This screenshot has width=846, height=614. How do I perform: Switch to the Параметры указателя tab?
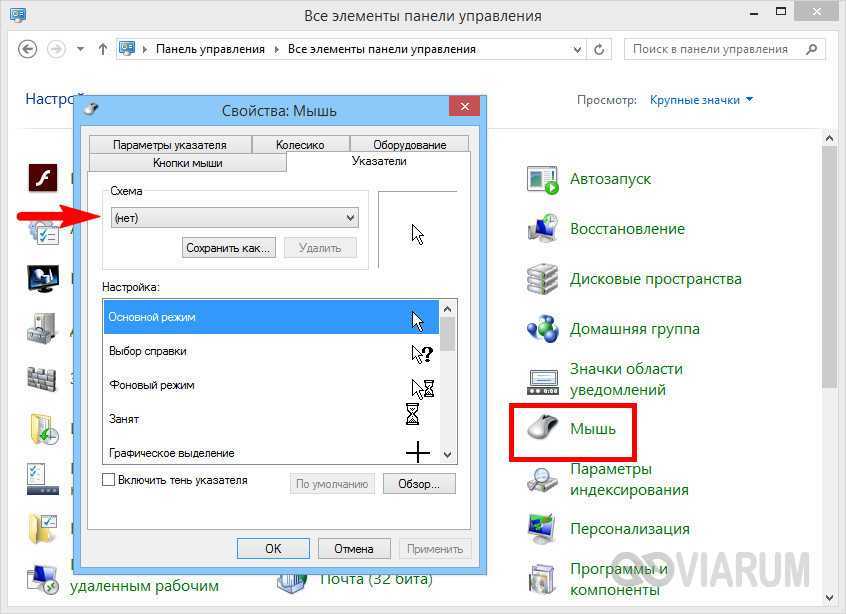pos(169,145)
